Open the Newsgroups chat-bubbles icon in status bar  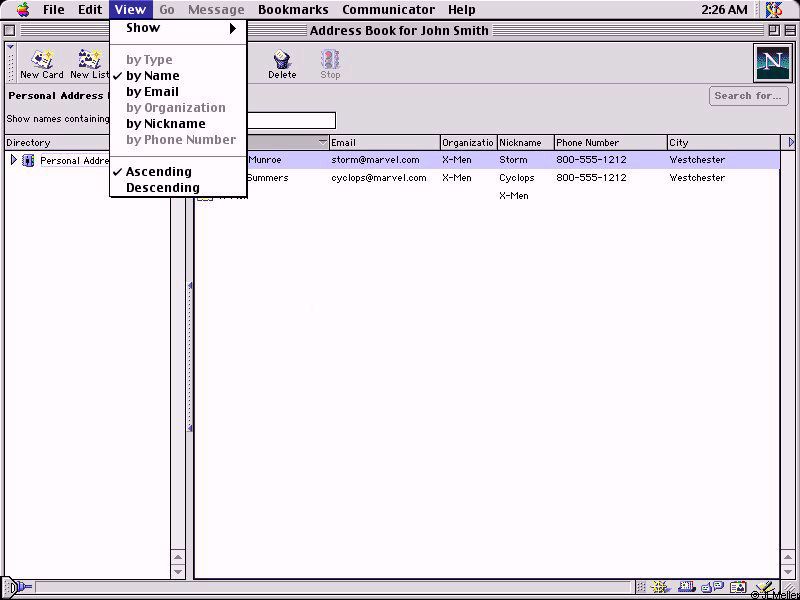713,588
